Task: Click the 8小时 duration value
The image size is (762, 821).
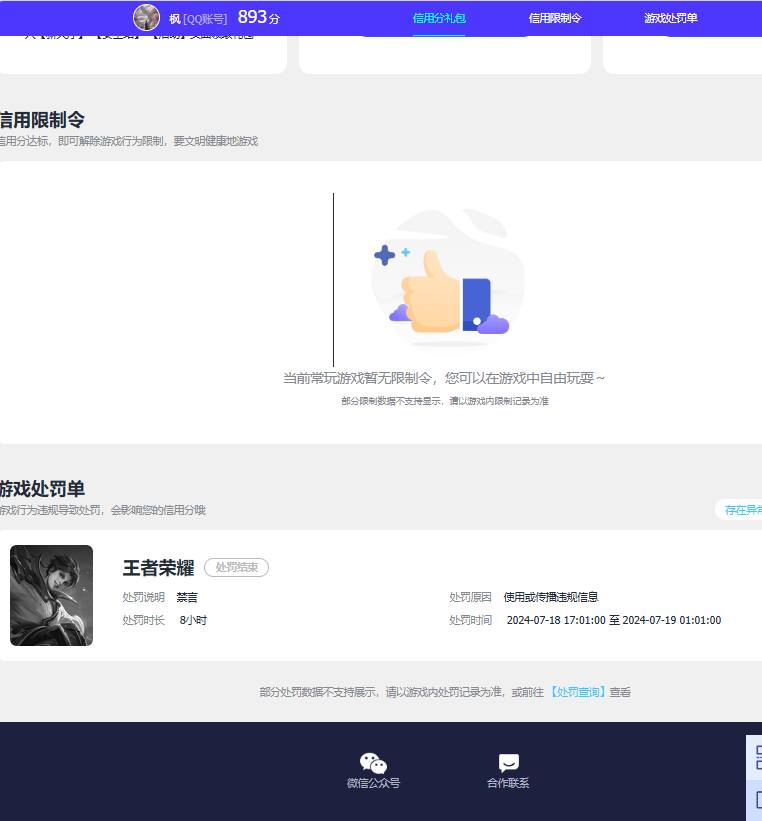Action: point(193,620)
